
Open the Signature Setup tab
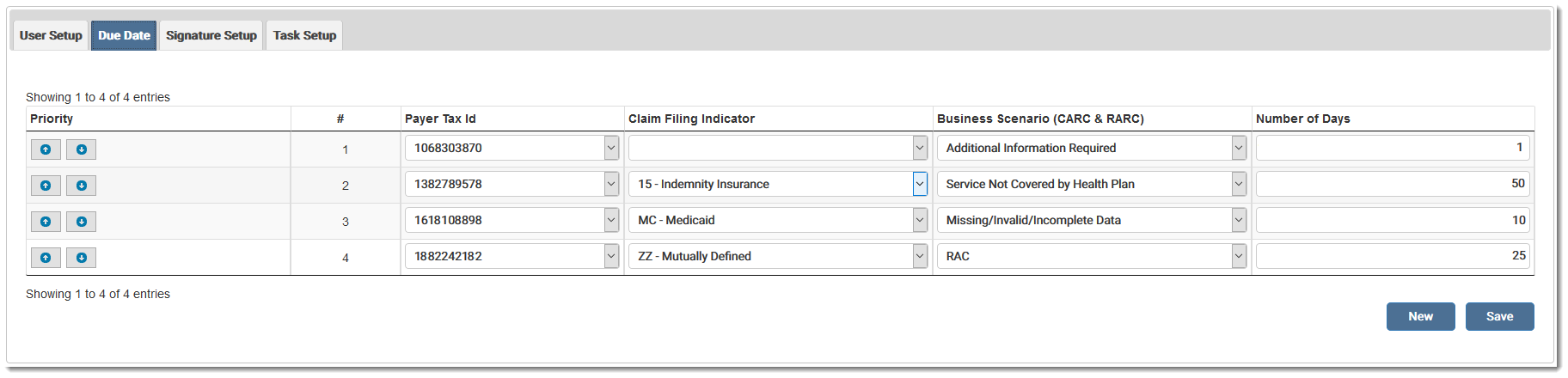pyautogui.click(x=211, y=35)
